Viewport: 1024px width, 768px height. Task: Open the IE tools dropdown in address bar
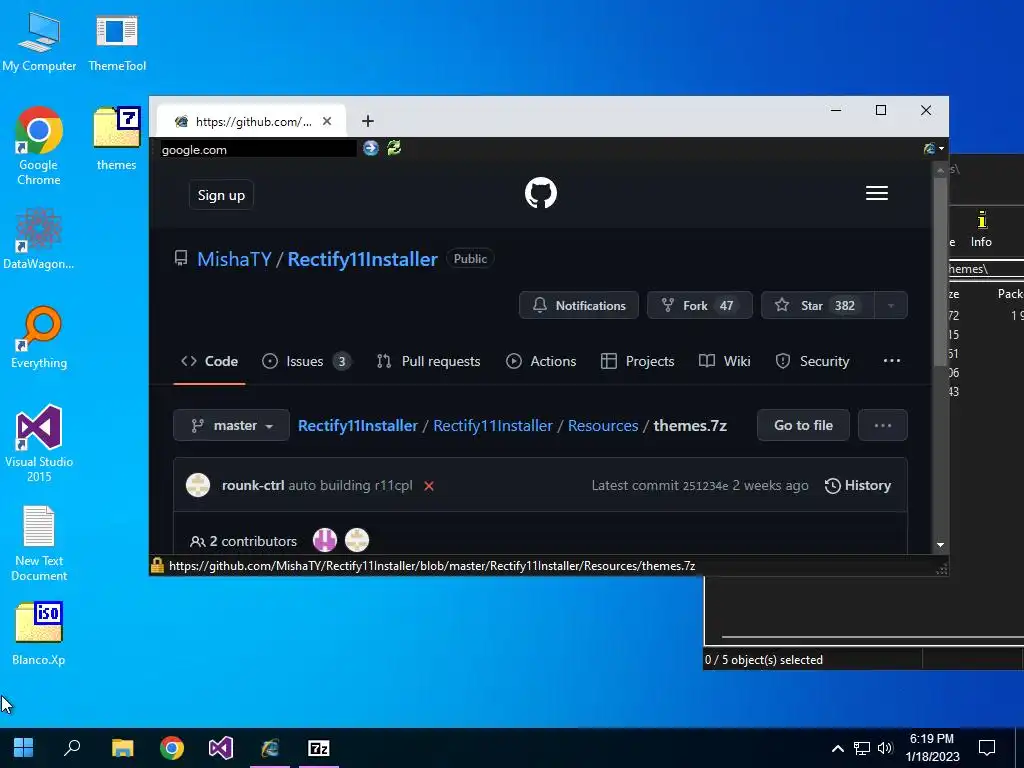[935, 149]
